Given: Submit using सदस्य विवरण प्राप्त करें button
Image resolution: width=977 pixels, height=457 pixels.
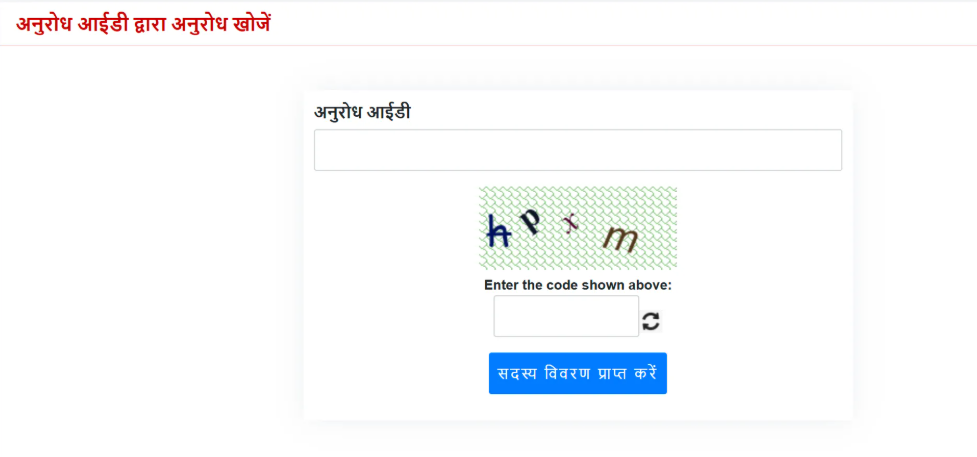Looking at the screenshot, I should pos(578,373).
